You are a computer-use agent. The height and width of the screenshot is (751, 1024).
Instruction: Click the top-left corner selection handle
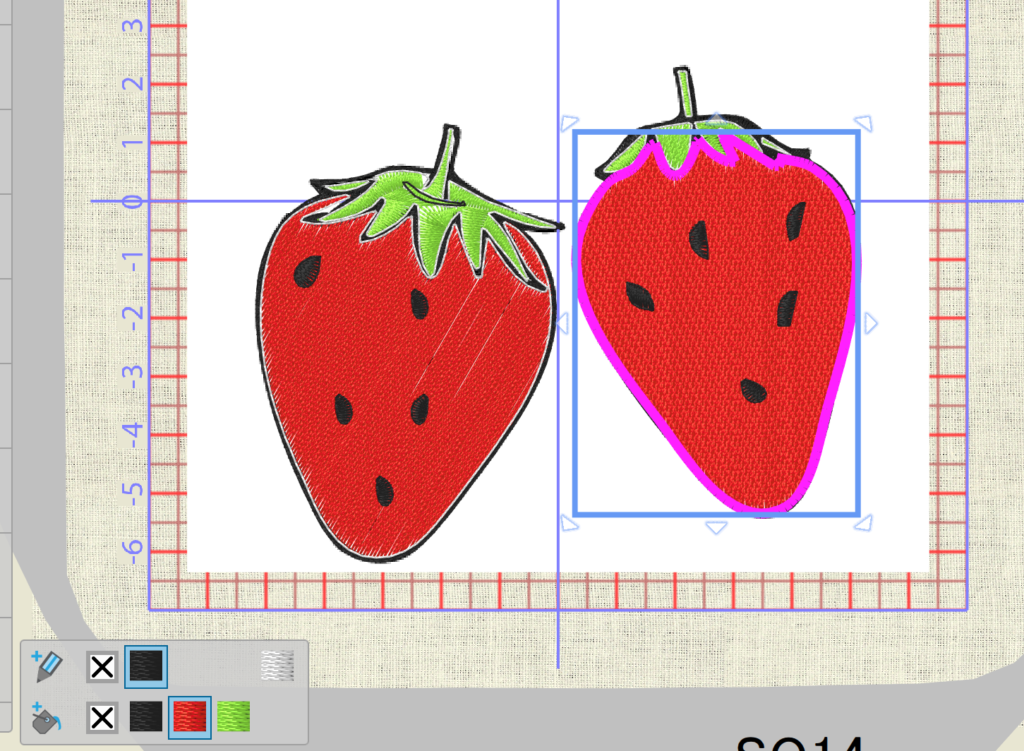click(x=568, y=122)
